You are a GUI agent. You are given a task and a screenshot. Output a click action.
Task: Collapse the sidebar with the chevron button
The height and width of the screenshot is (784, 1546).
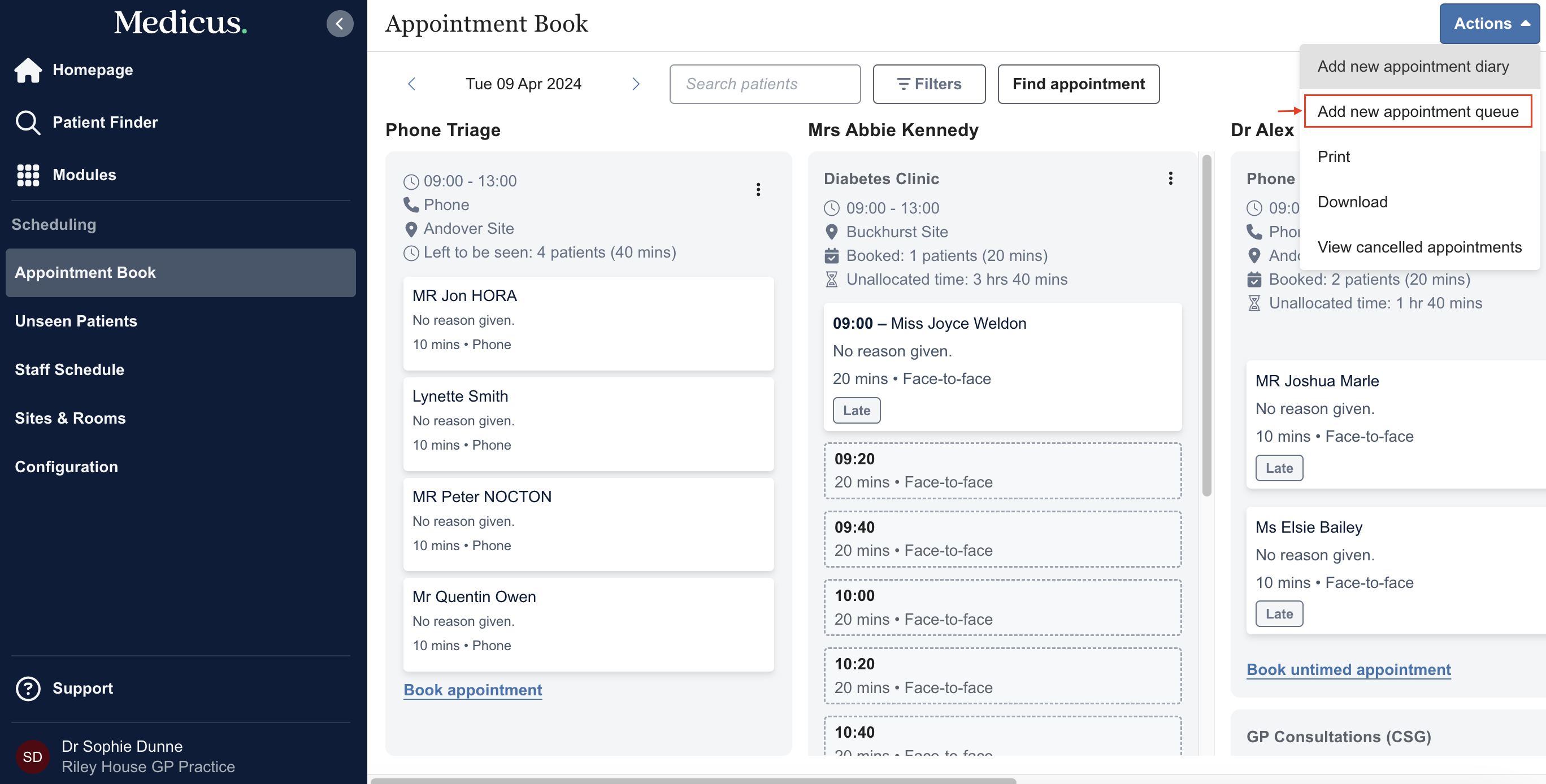pyautogui.click(x=340, y=23)
